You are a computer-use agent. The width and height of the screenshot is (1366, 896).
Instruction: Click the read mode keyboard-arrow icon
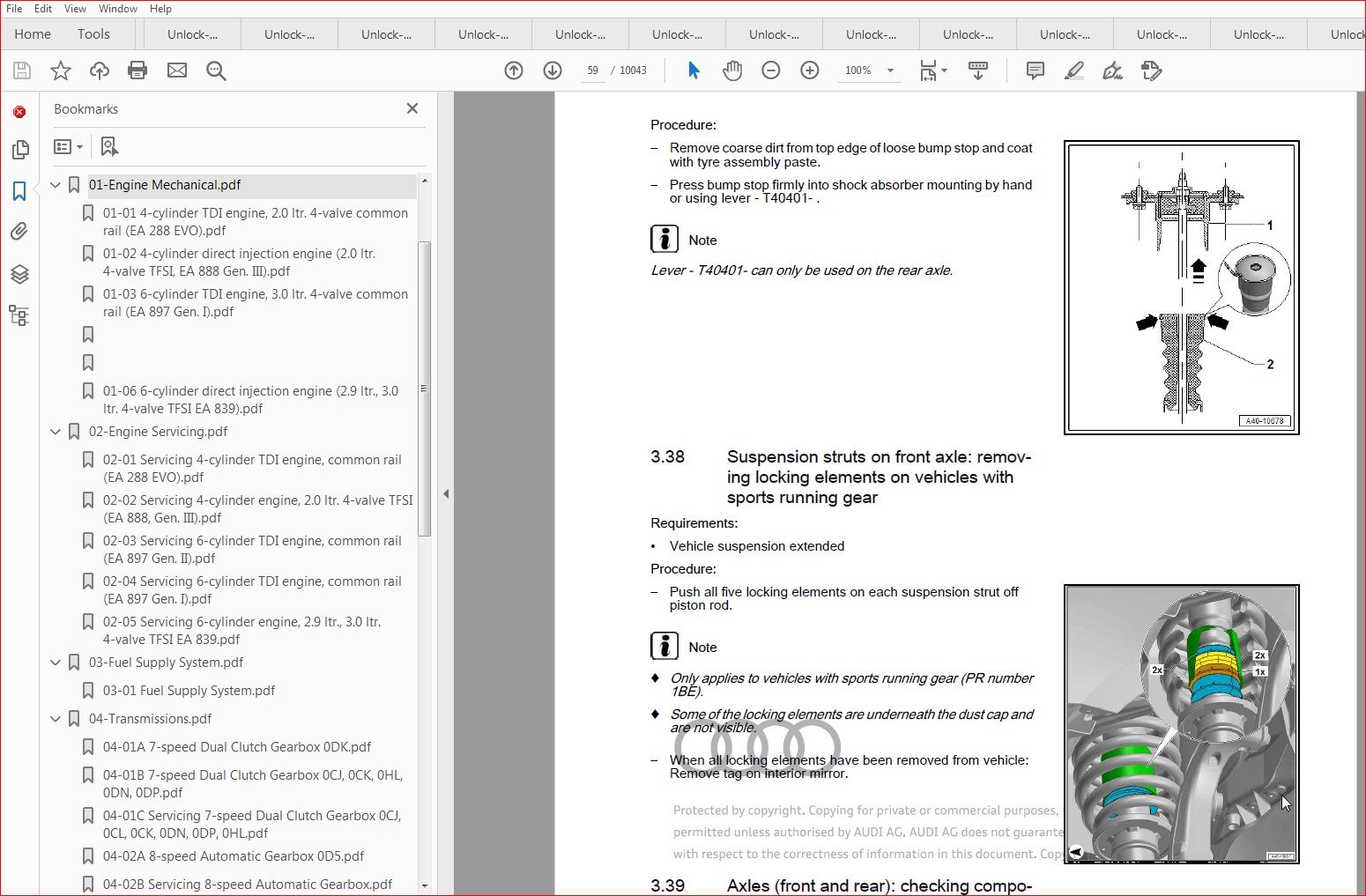(x=978, y=70)
